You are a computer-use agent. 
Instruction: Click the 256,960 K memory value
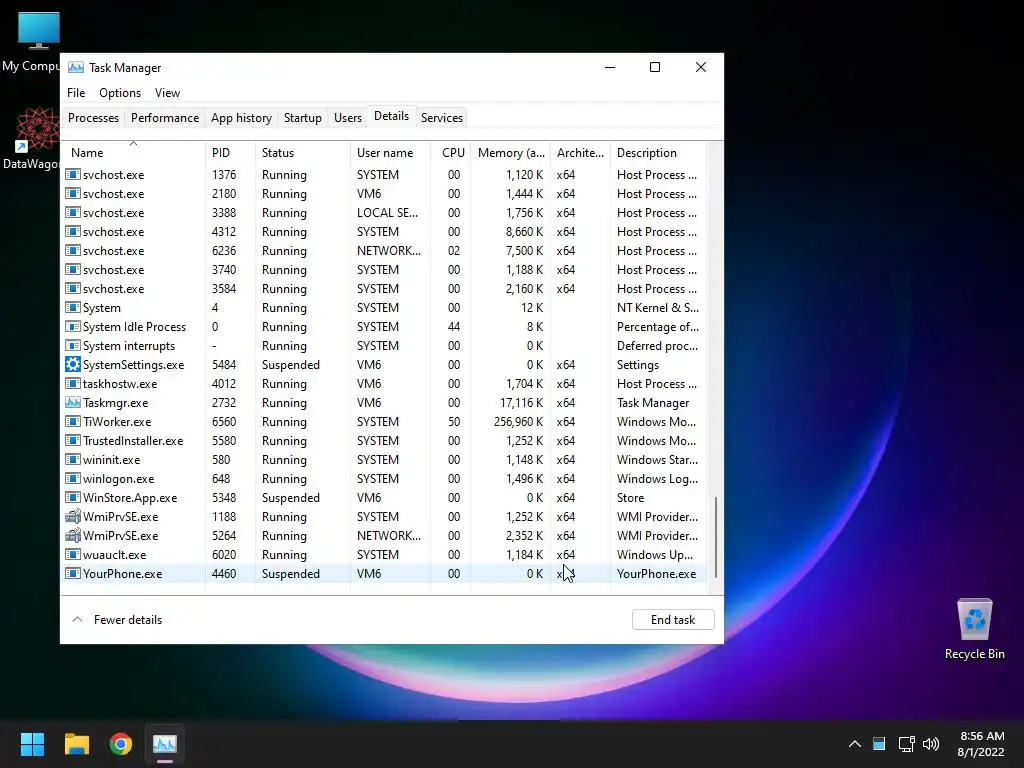pyautogui.click(x=519, y=421)
